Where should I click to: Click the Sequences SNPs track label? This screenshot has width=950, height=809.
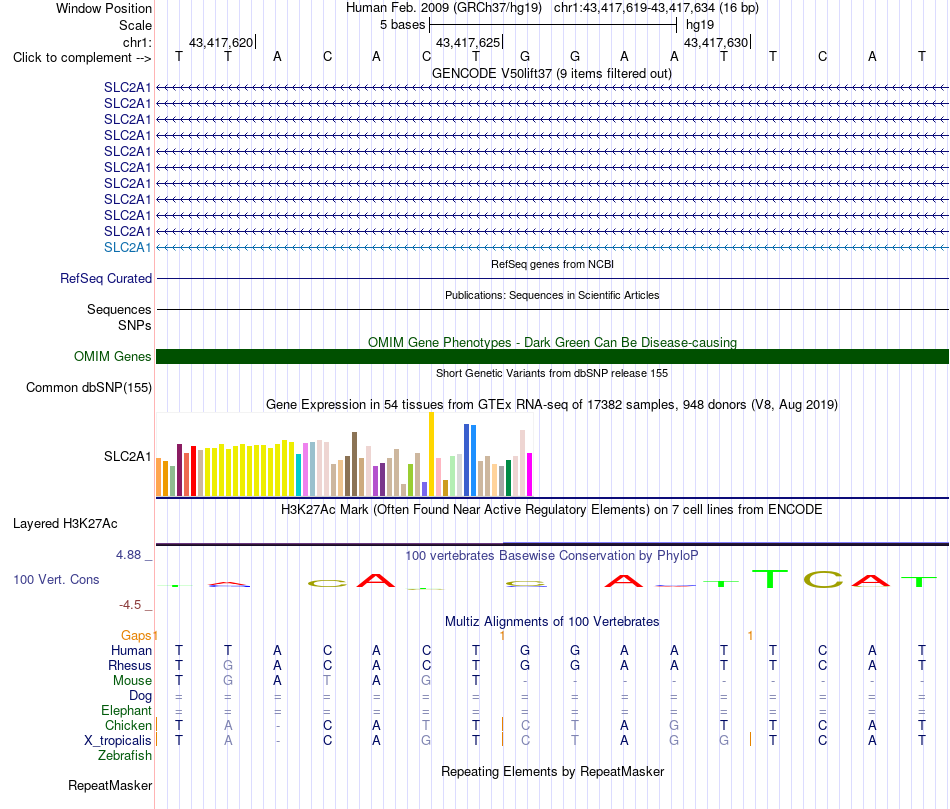[119, 318]
